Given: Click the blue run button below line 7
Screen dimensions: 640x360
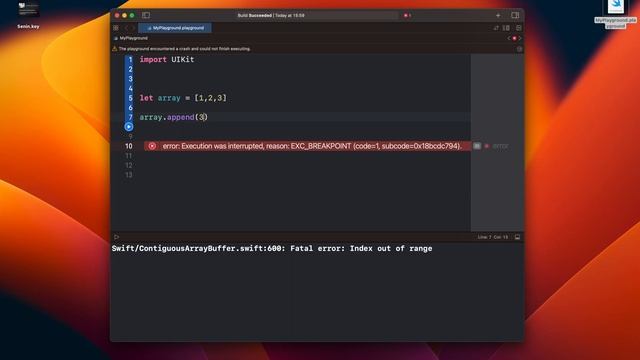Looking at the screenshot, I should click(129, 127).
